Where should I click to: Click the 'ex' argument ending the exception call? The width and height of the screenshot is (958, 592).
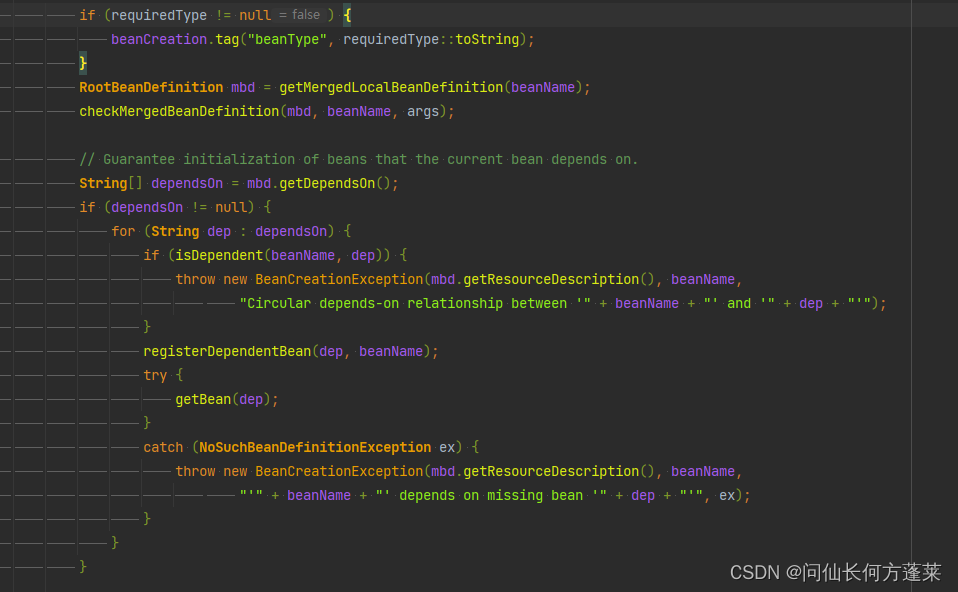pyautogui.click(x=727, y=495)
